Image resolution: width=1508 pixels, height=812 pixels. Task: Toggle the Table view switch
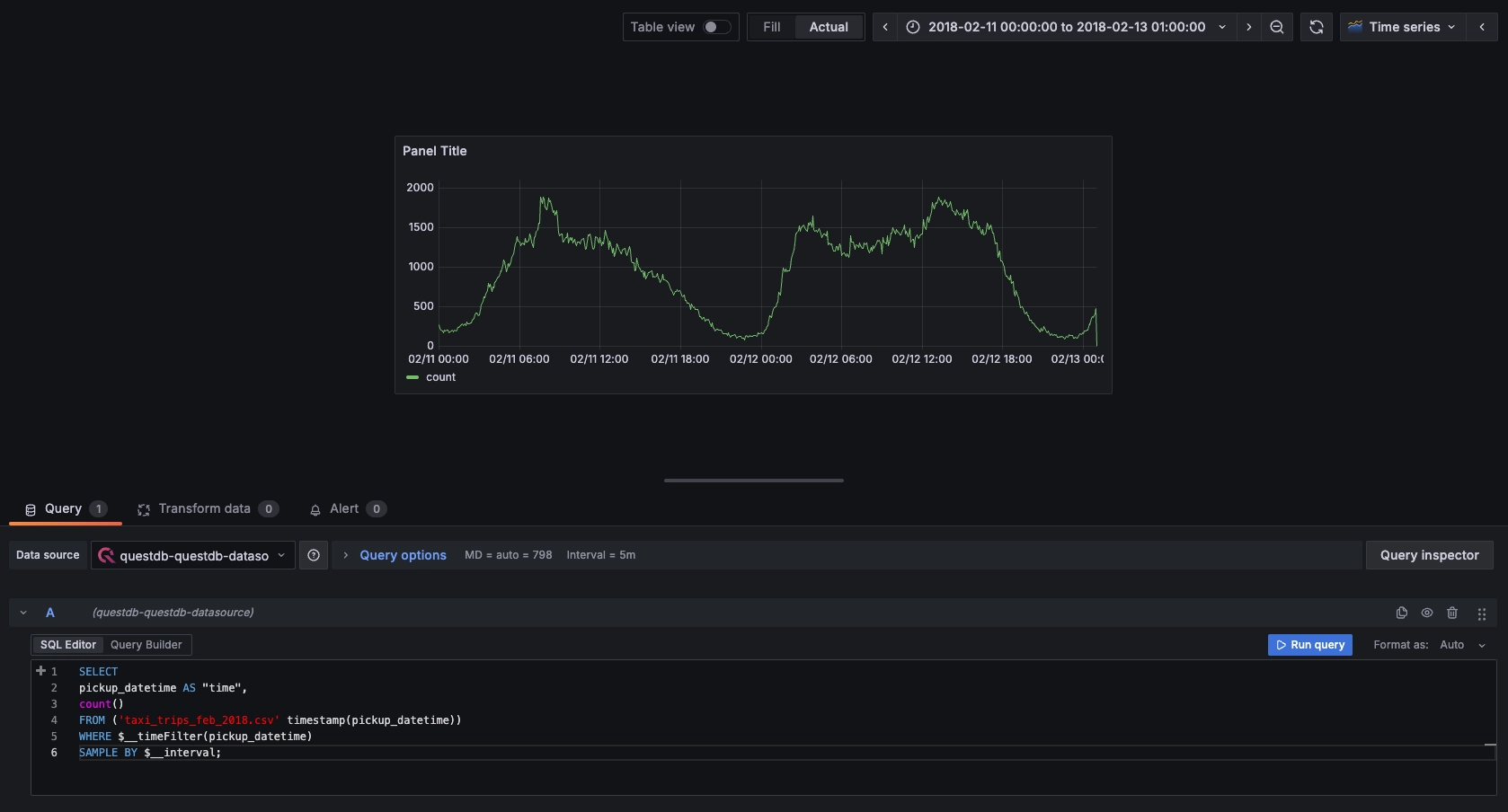pyautogui.click(x=716, y=27)
